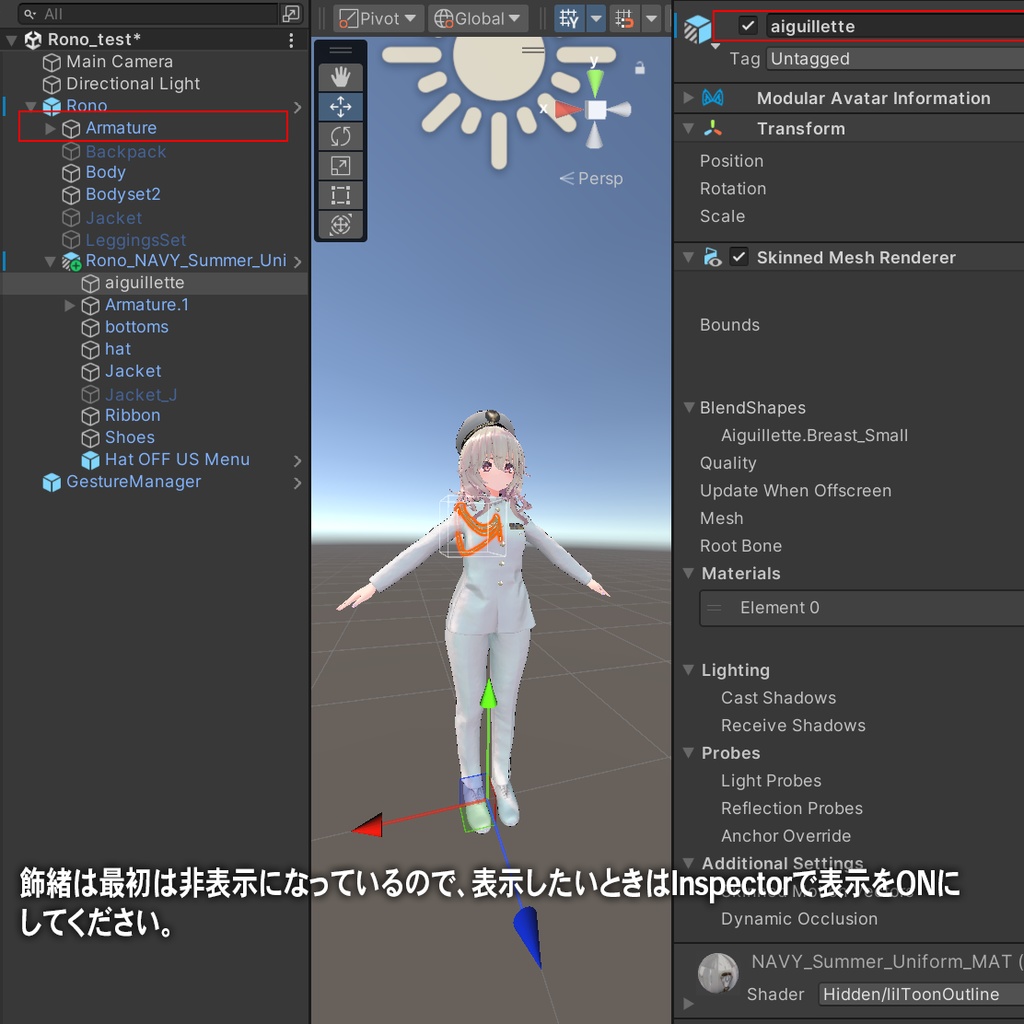The height and width of the screenshot is (1024, 1024).
Task: Click the Rono_NAVY_Summer_Uni prefab icon
Action: click(71, 261)
